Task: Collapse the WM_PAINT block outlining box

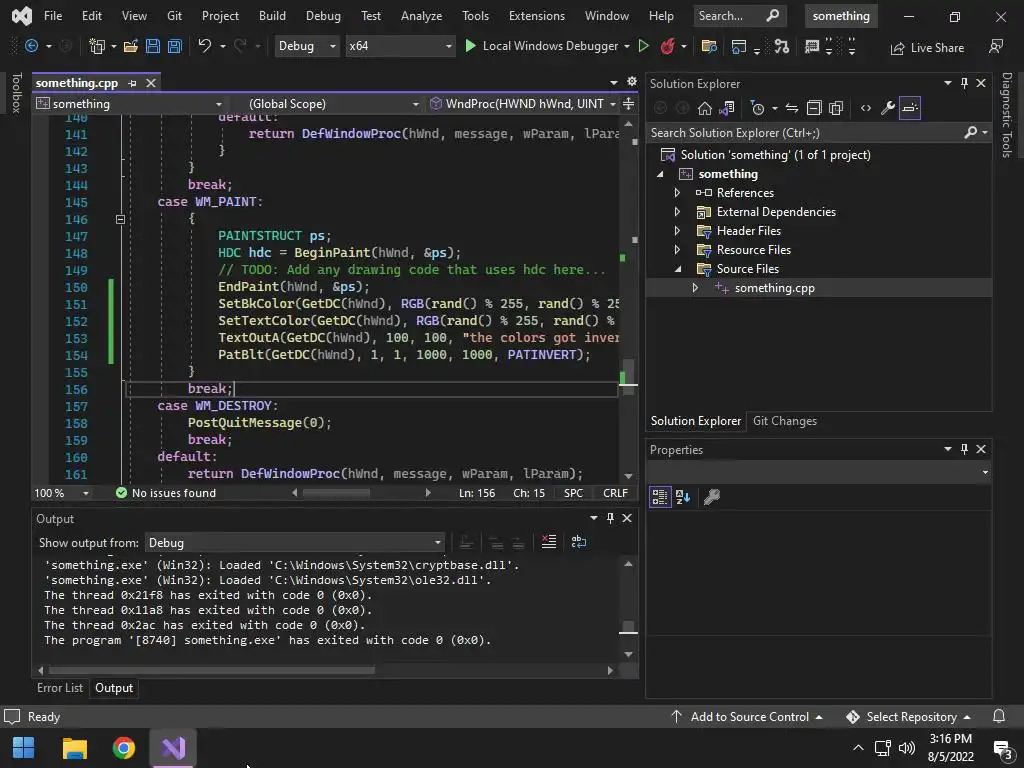Action: pyautogui.click(x=120, y=219)
